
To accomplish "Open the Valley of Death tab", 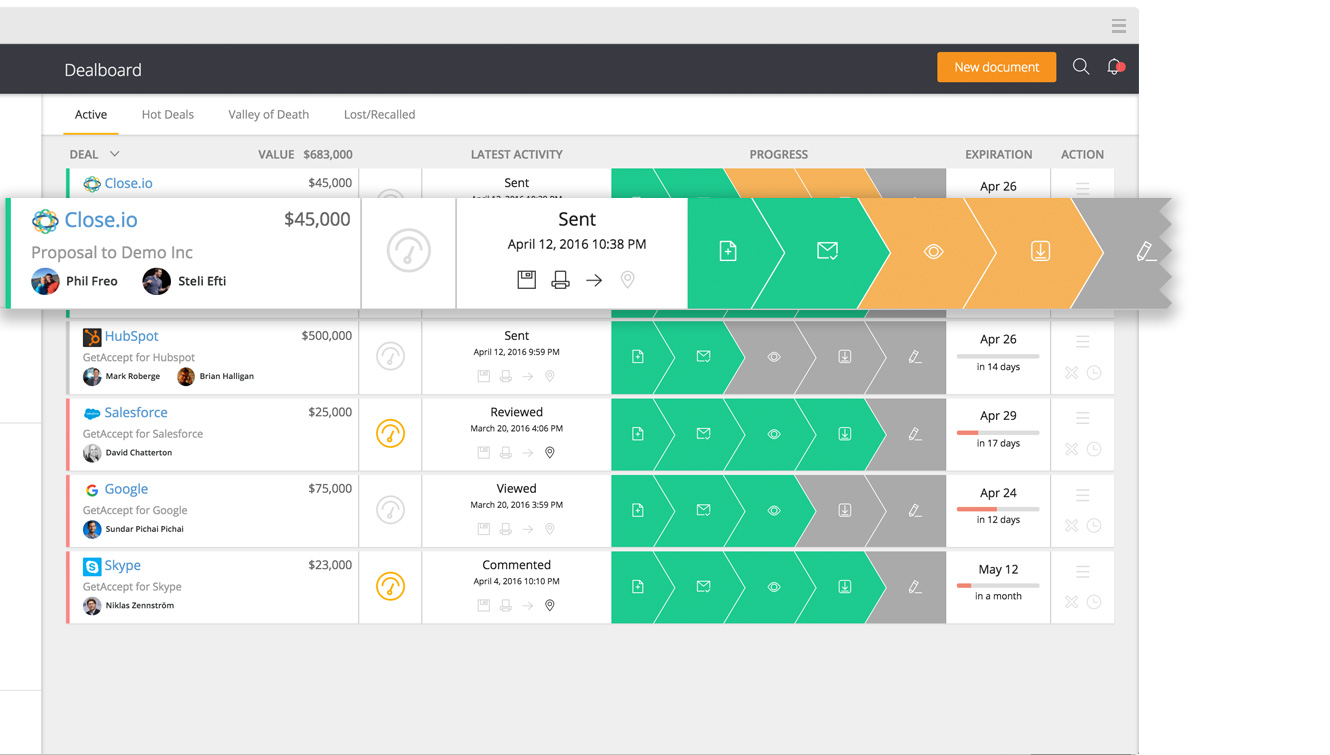I will click(x=268, y=114).
